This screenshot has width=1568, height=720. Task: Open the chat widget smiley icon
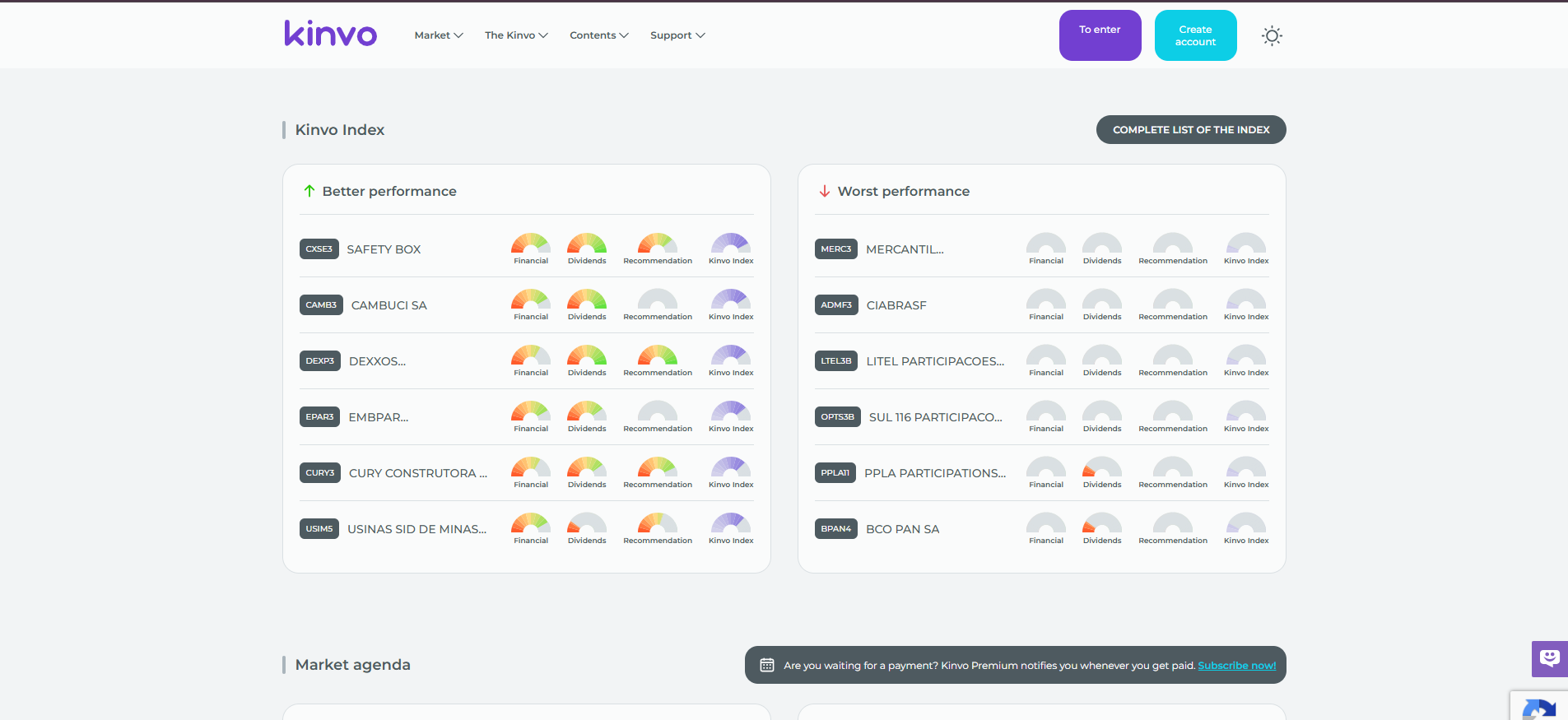(x=1550, y=658)
